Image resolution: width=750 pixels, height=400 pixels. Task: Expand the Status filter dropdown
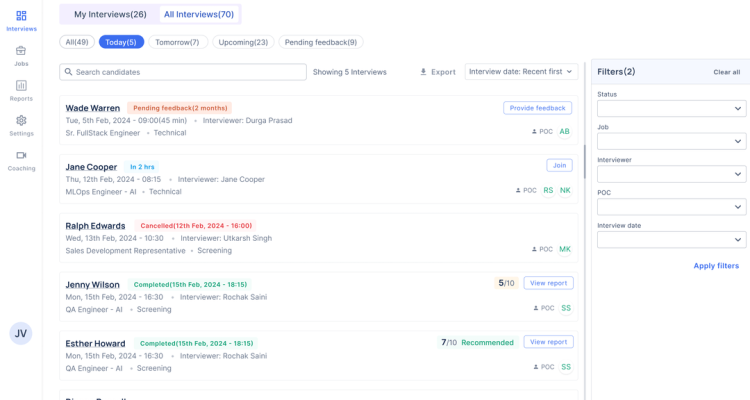tap(671, 108)
